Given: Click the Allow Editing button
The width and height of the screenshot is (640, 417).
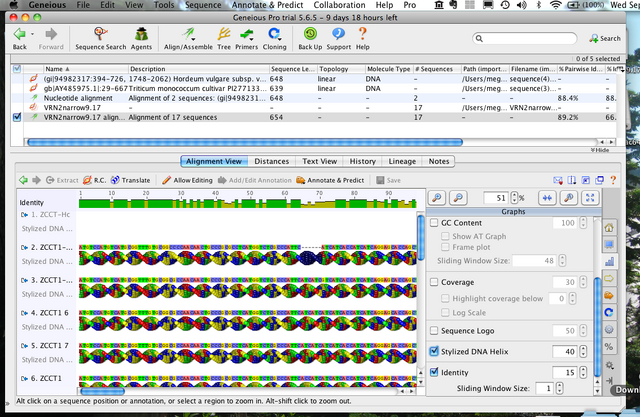Looking at the screenshot, I should tap(187, 180).
